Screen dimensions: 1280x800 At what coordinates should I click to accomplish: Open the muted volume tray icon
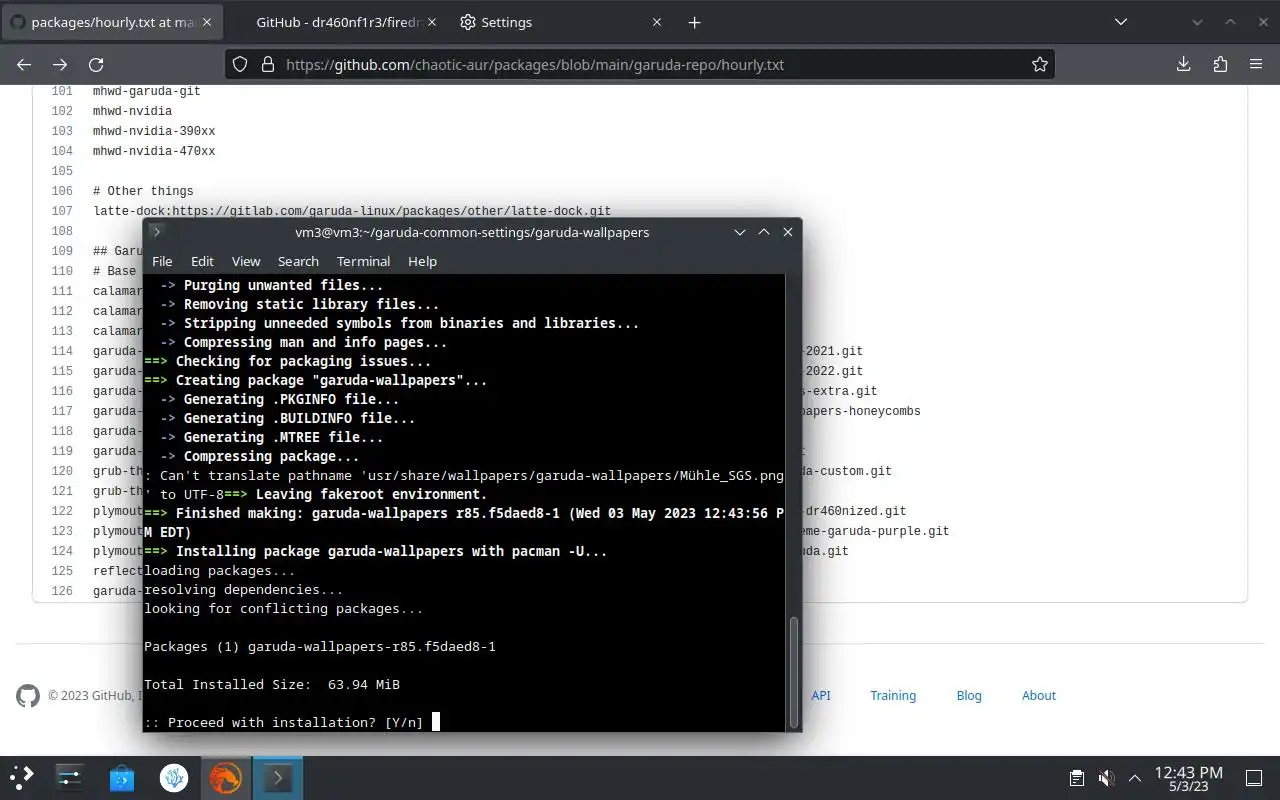click(x=1106, y=777)
